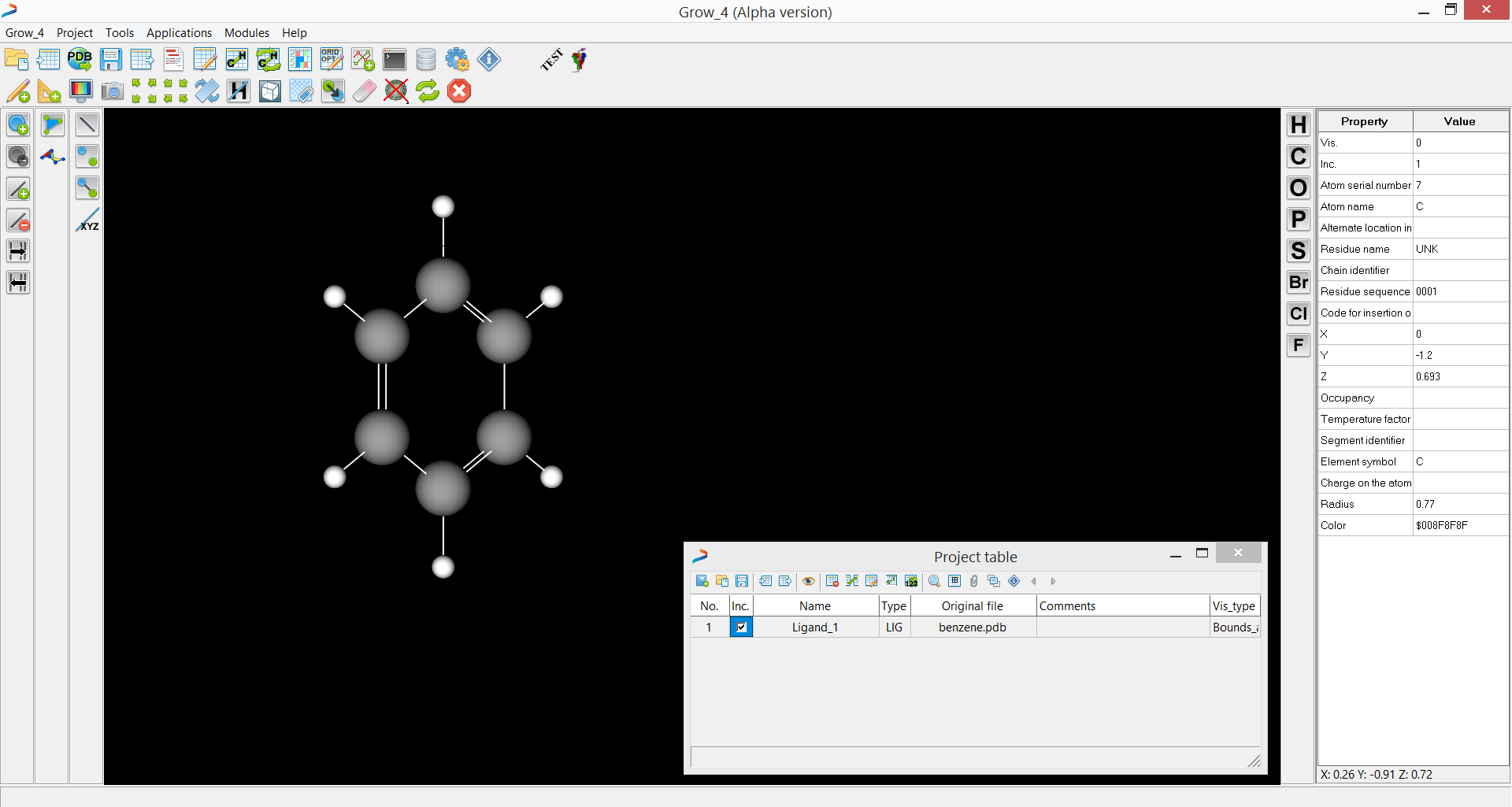1512x807 pixels.
Task: Select the Ligand_1 name cell
Action: (815, 627)
